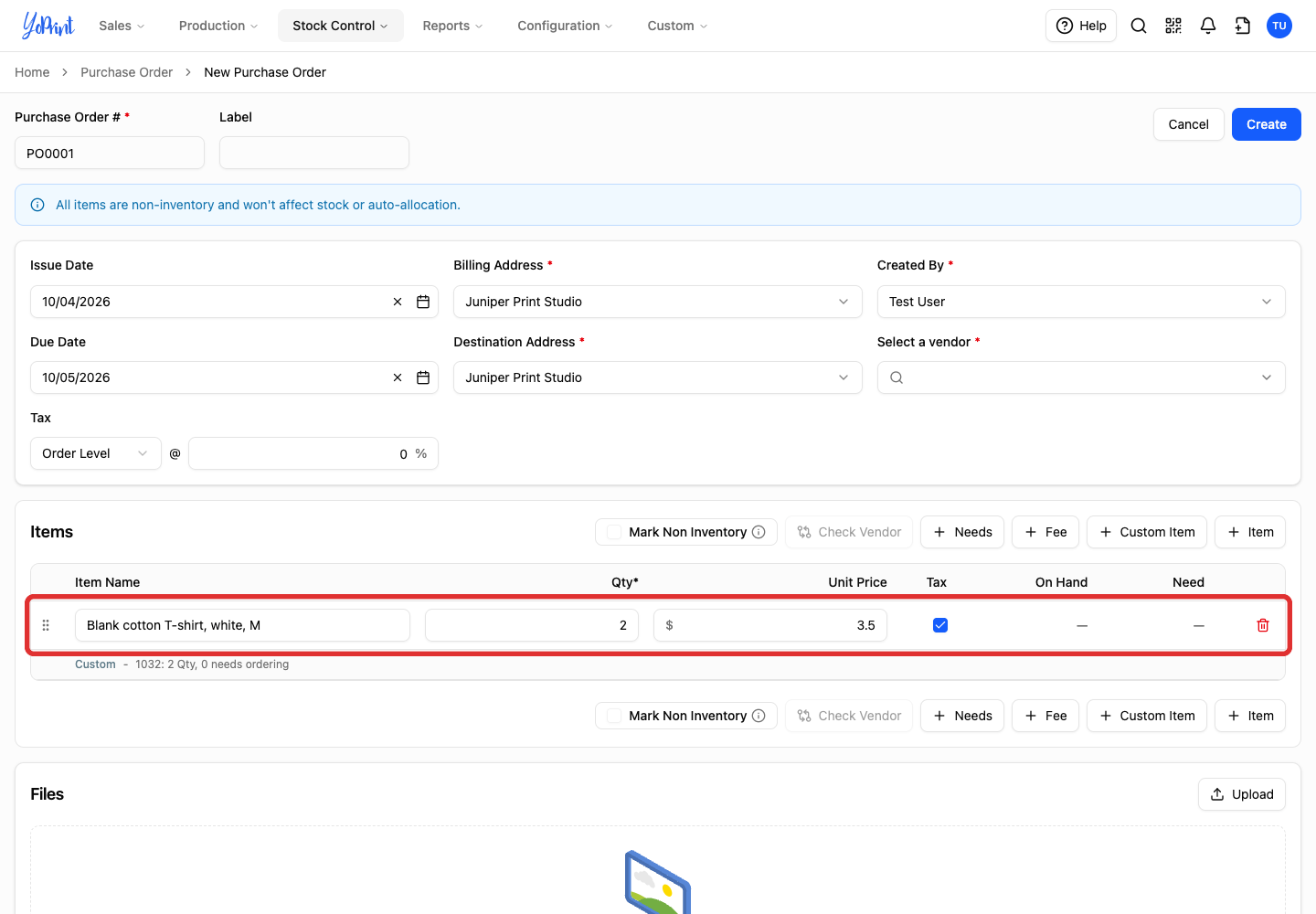
Task: Click the info icon in the blue notice banner
Action: (37, 205)
